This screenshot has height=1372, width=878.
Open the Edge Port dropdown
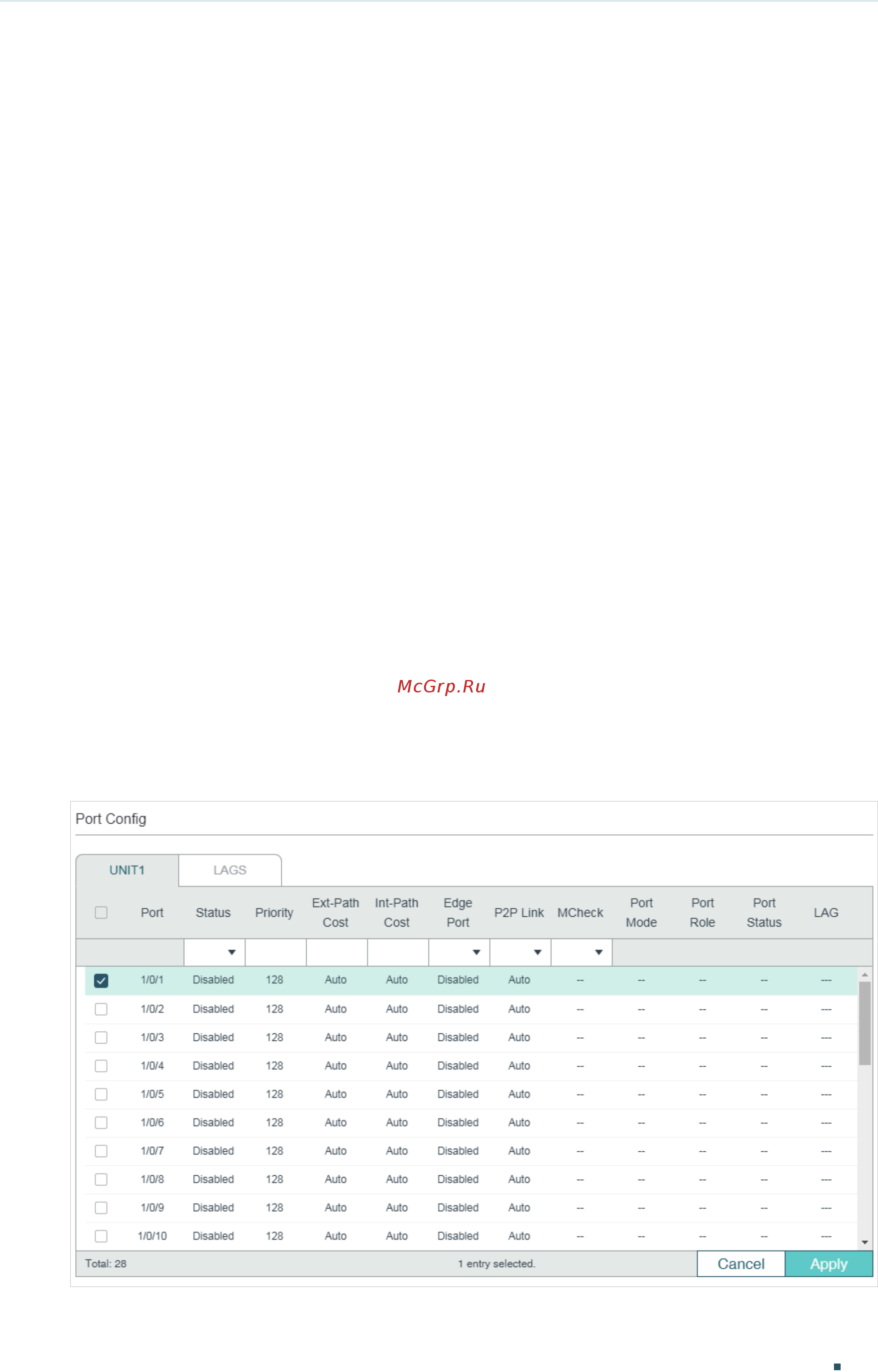point(459,953)
